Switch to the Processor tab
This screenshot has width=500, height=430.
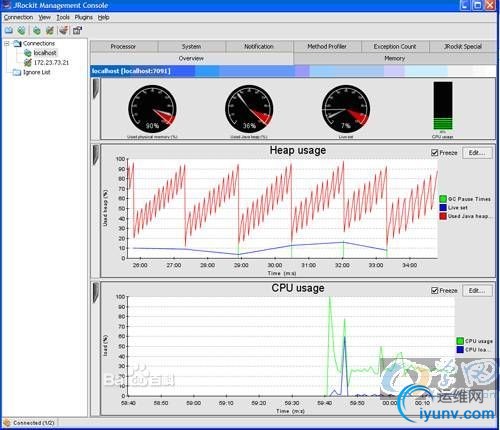123,46
